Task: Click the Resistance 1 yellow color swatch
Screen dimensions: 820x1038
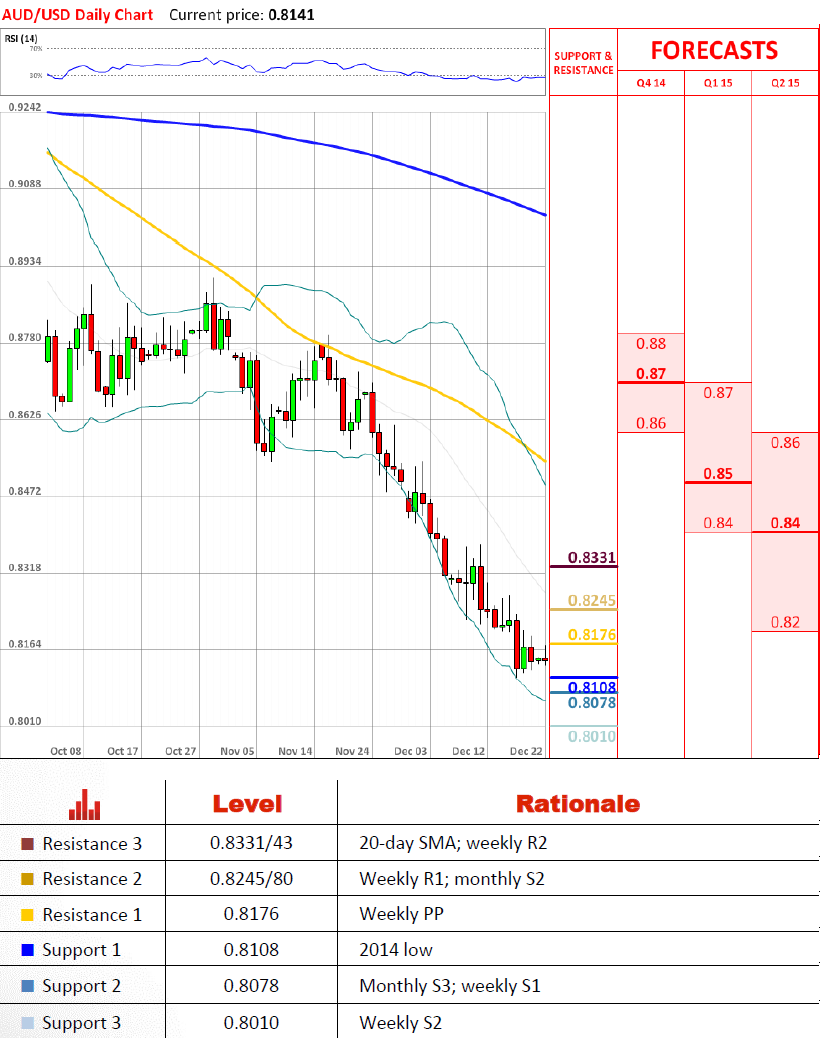Action: click(x=28, y=915)
